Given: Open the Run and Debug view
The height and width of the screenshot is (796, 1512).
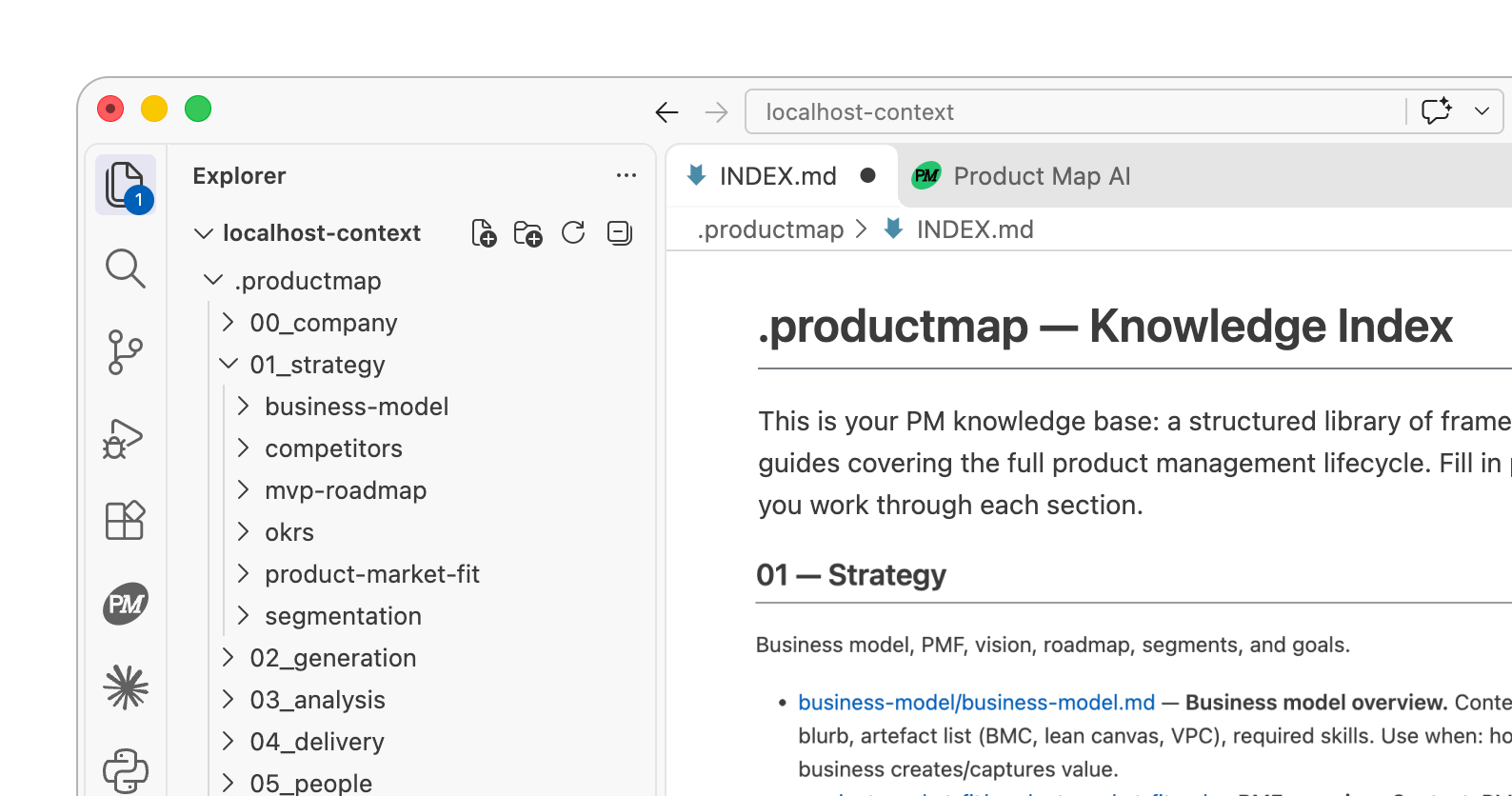Looking at the screenshot, I should tap(124, 438).
